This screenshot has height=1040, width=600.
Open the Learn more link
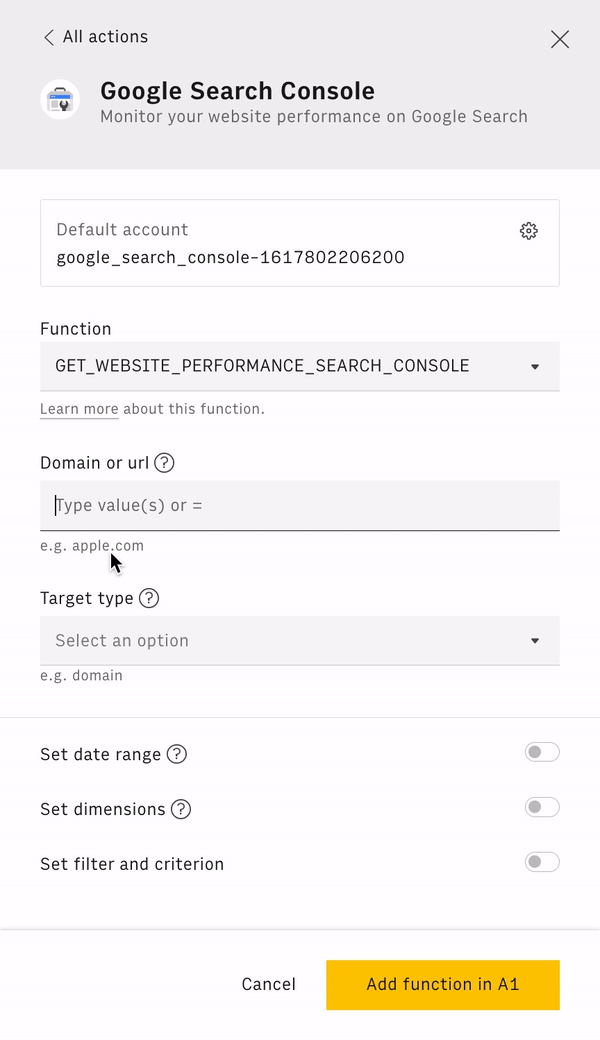tap(79, 409)
